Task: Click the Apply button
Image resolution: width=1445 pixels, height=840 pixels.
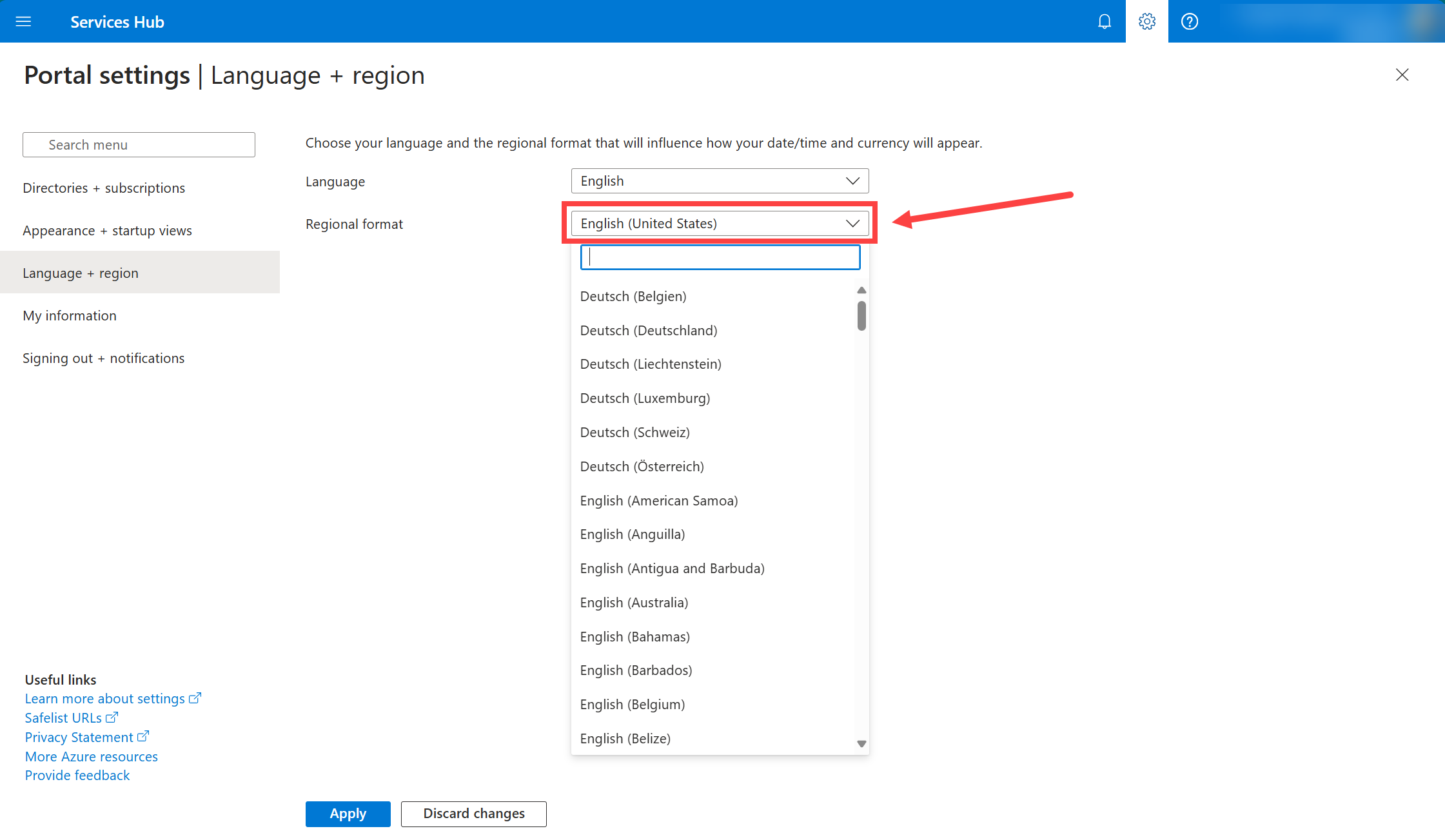Action: [x=348, y=814]
